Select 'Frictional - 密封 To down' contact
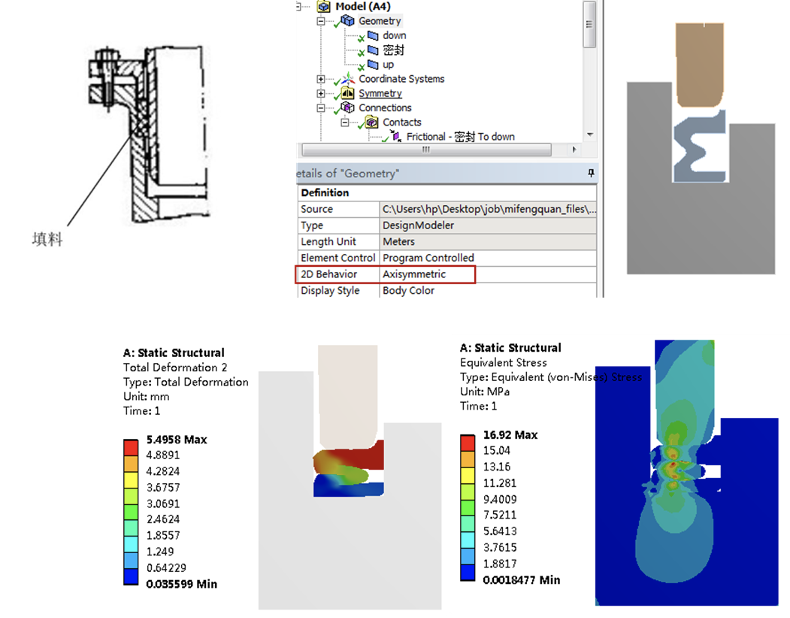This screenshot has width=790, height=618. tap(460, 136)
